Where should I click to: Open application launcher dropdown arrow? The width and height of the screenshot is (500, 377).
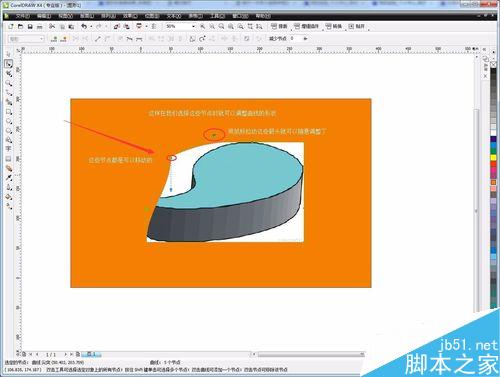146,26
